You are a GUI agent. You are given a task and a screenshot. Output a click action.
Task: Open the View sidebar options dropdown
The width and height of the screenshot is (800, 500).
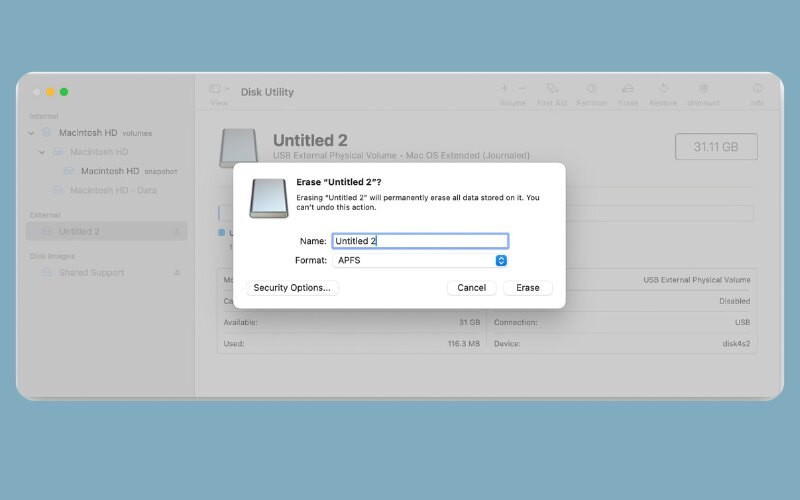(219, 90)
